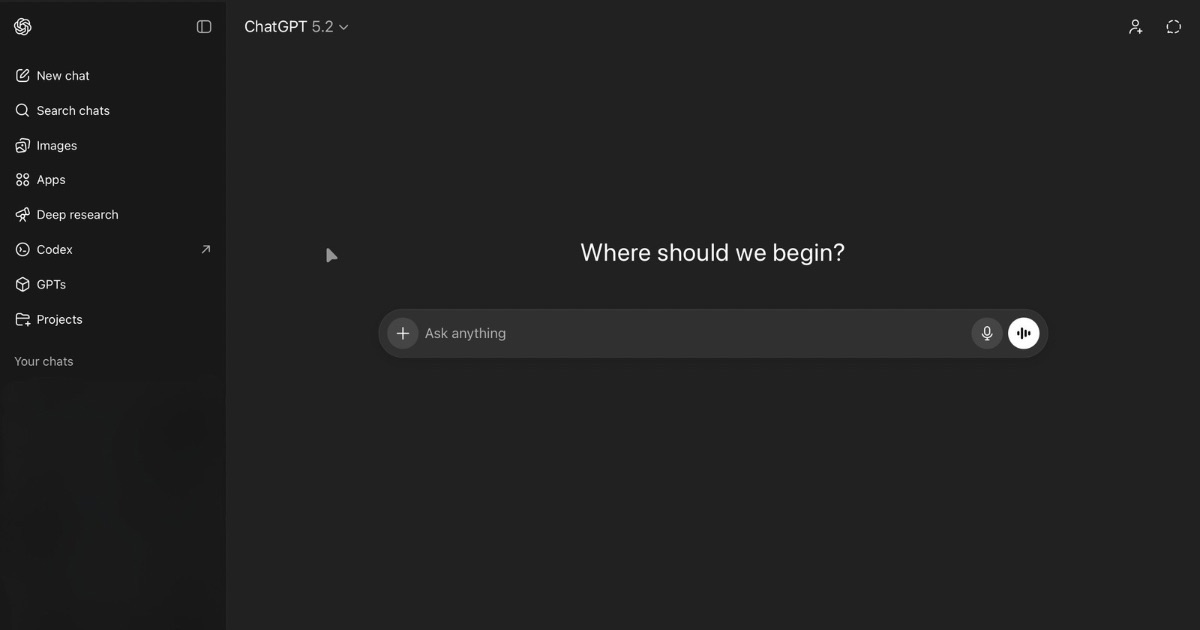Image resolution: width=1200 pixels, height=630 pixels.
Task: Open the invite people control
Action: pyautogui.click(x=1135, y=26)
